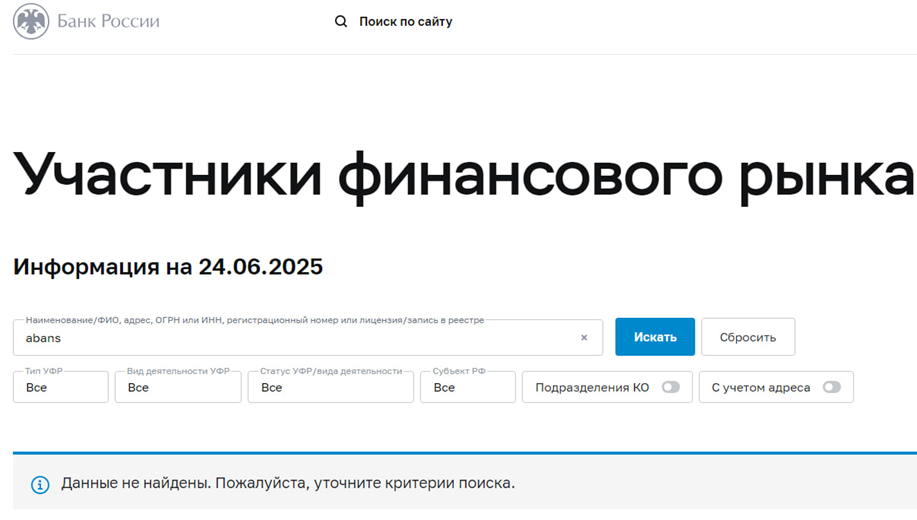This screenshot has width=917, height=520.
Task: Click the Данные не найдены message text
Action: 288,483
